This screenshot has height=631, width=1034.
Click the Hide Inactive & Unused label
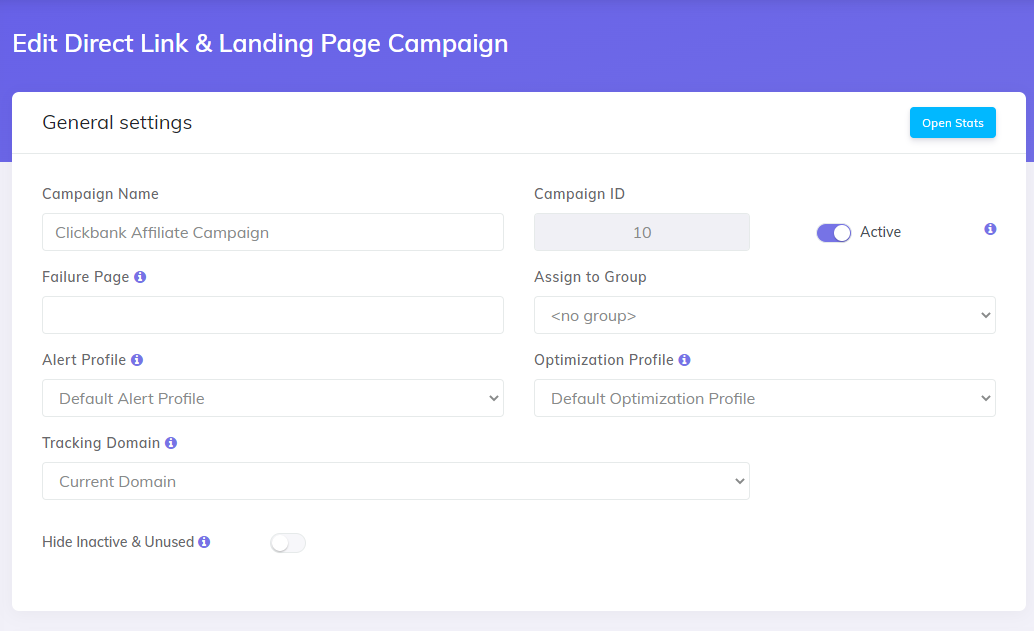118,542
